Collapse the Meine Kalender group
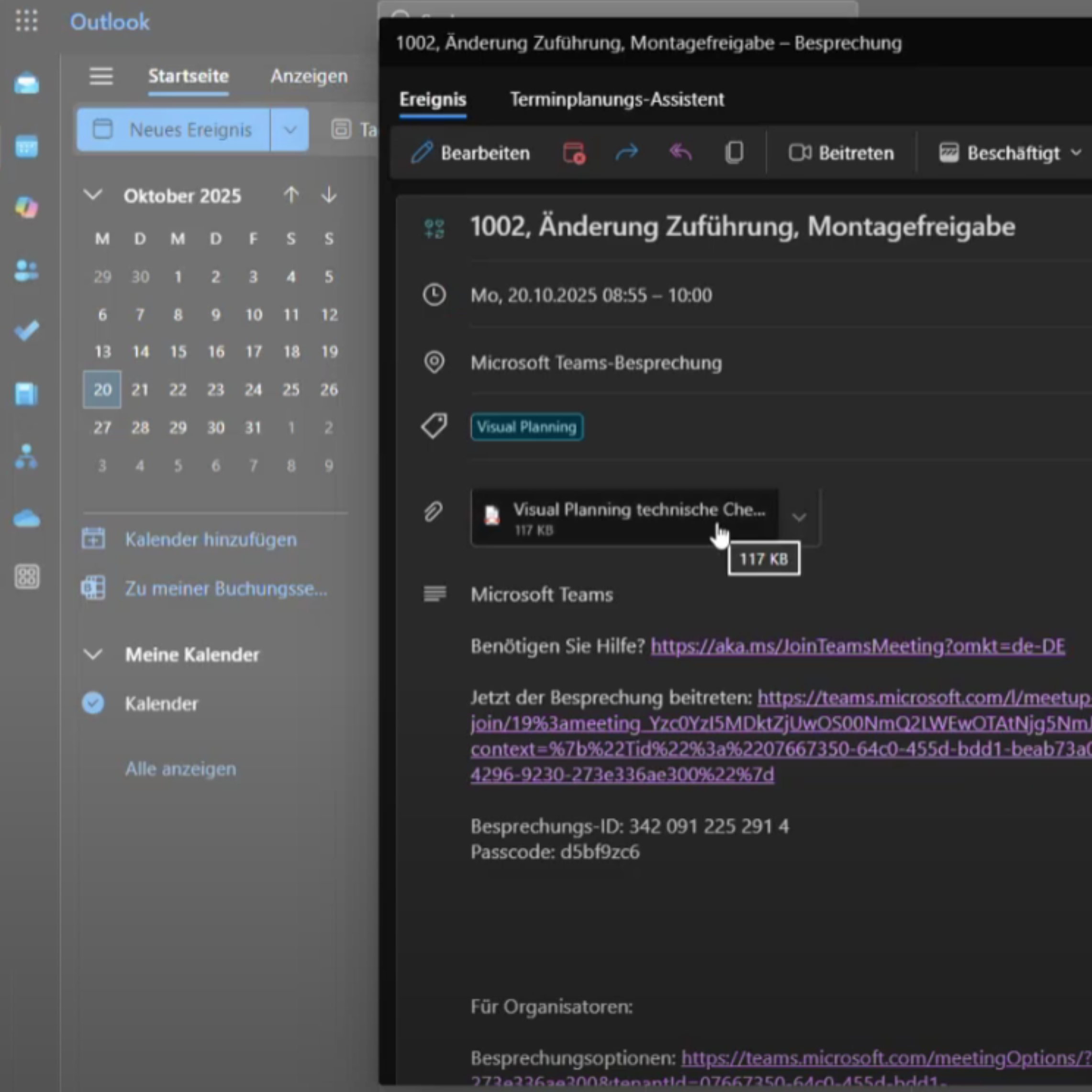 [x=93, y=655]
